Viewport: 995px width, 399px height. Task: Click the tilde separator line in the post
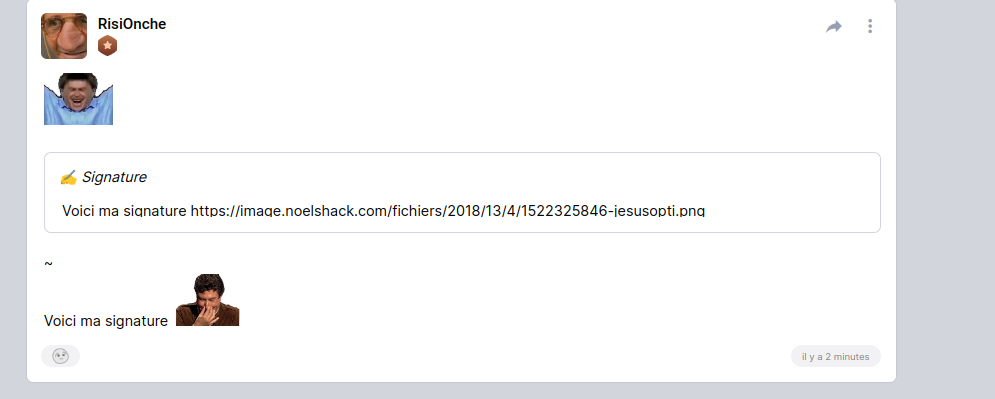tap(49, 263)
